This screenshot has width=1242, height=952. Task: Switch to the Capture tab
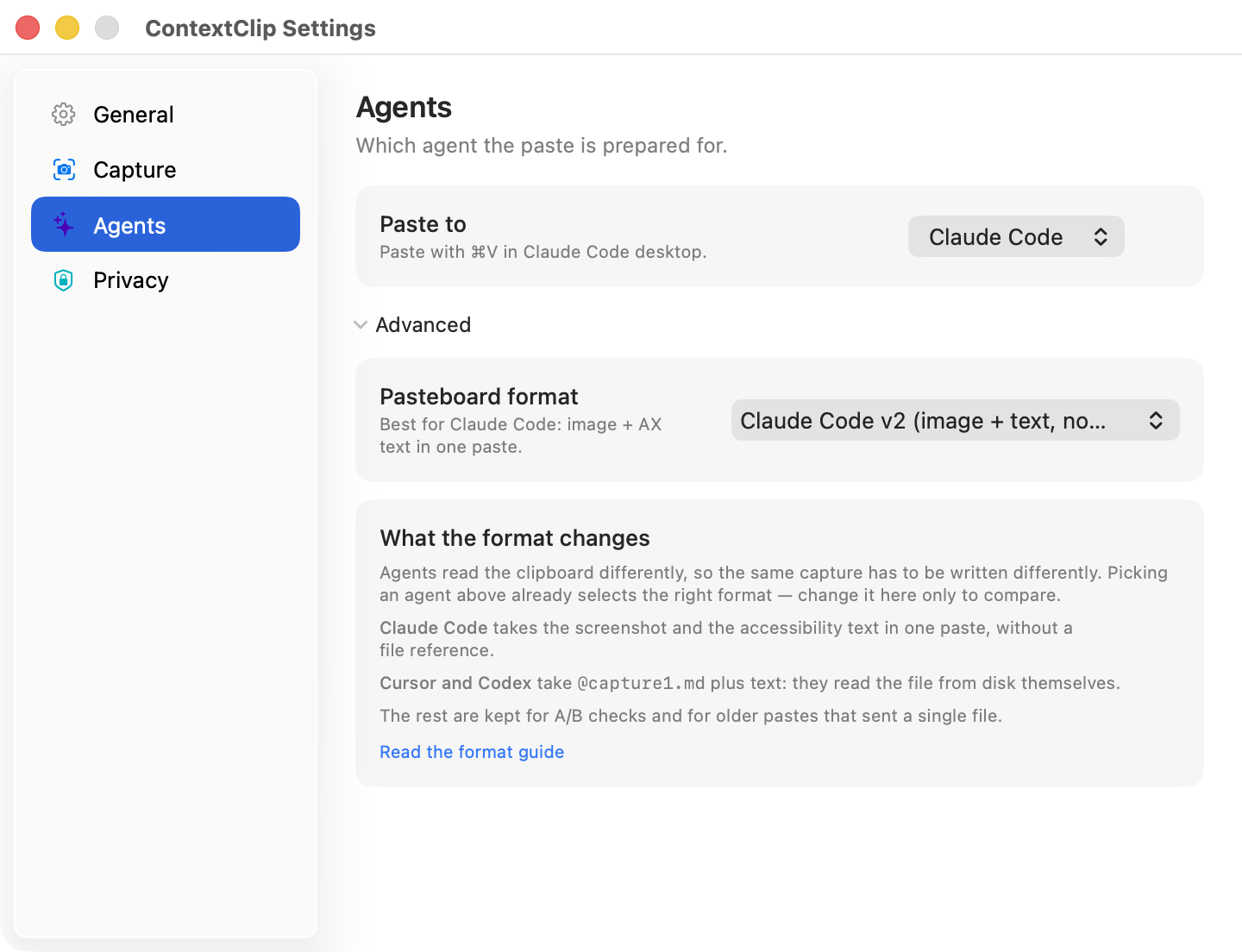pos(166,170)
